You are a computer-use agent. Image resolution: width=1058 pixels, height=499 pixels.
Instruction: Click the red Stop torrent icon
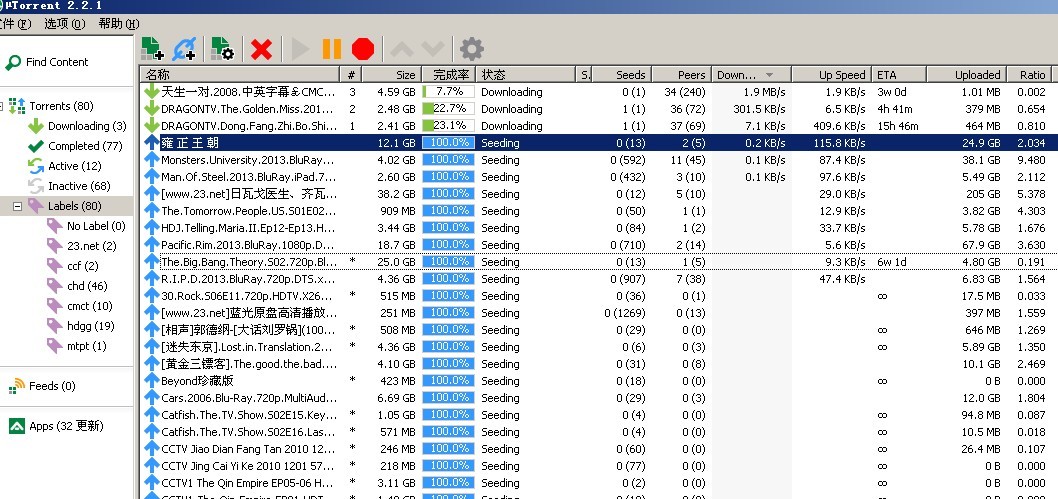[363, 49]
